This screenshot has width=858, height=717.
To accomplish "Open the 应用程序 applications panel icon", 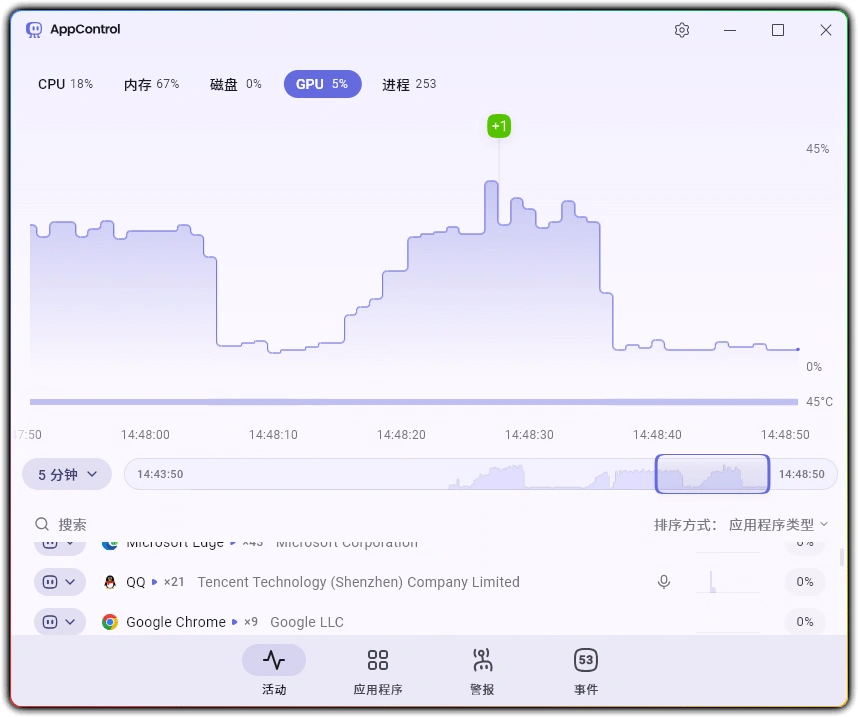I will [x=378, y=660].
